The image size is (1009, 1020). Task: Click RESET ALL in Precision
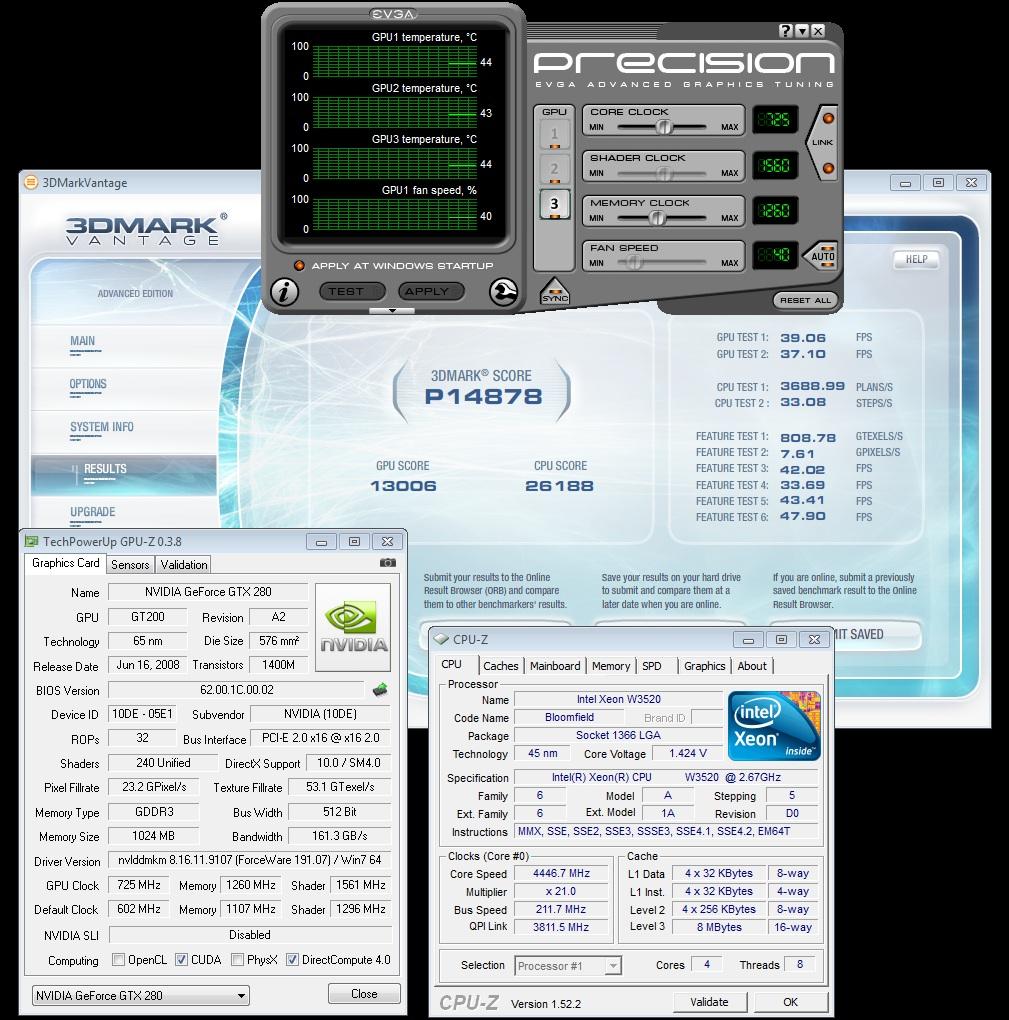[x=805, y=300]
